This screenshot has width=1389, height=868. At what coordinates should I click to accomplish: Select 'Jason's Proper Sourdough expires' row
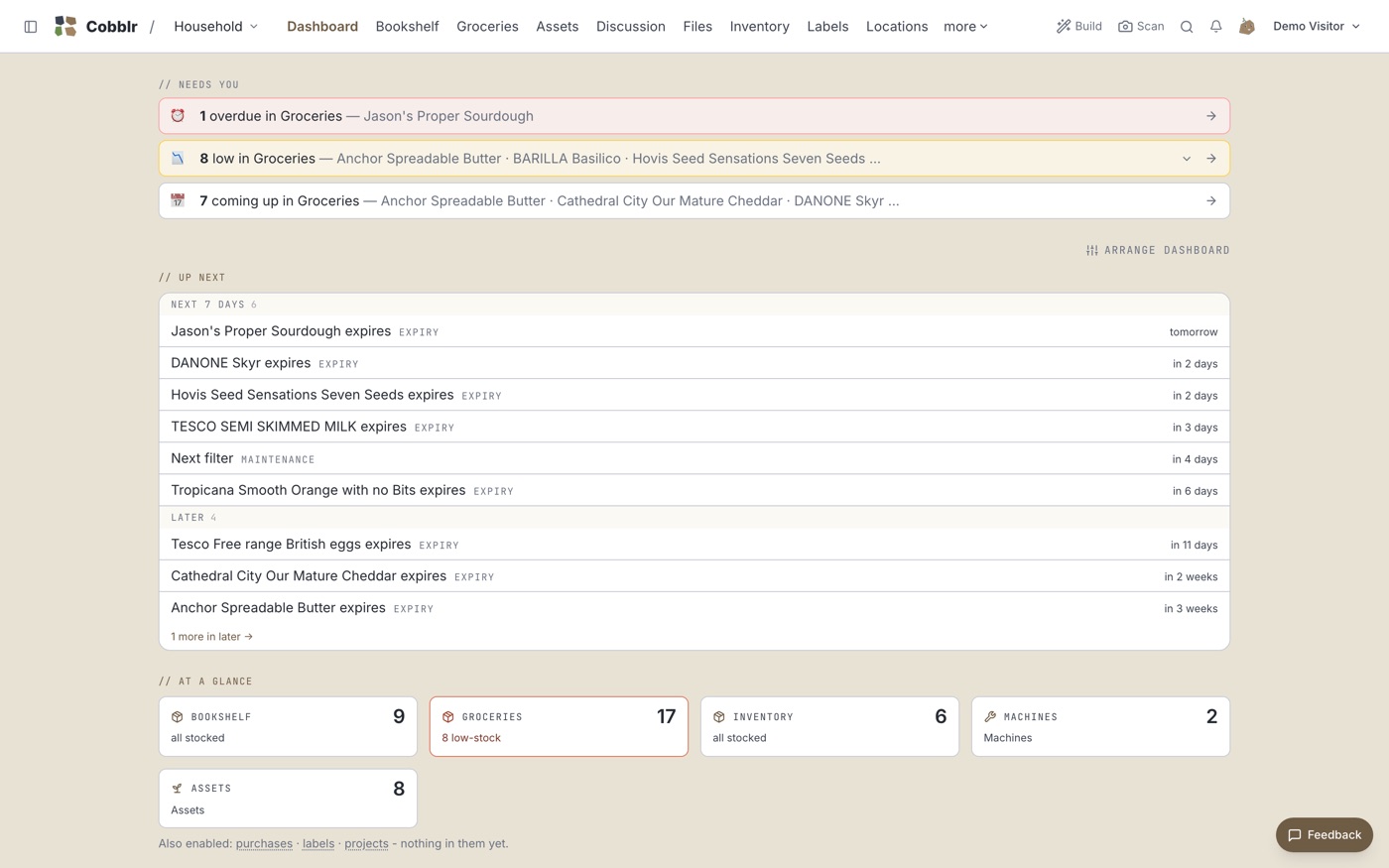[x=694, y=331]
